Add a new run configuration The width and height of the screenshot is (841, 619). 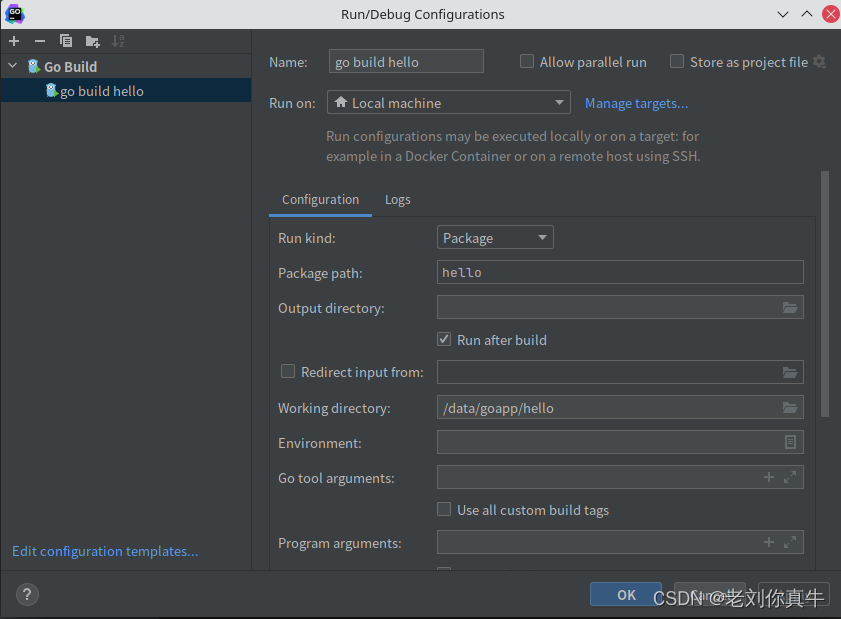(13, 41)
